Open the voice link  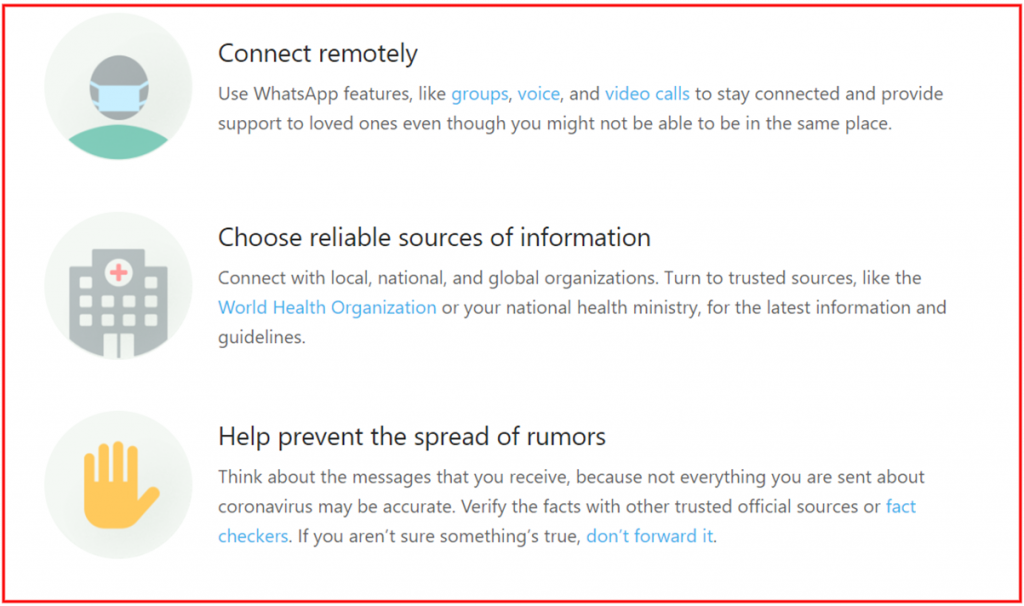[539, 94]
